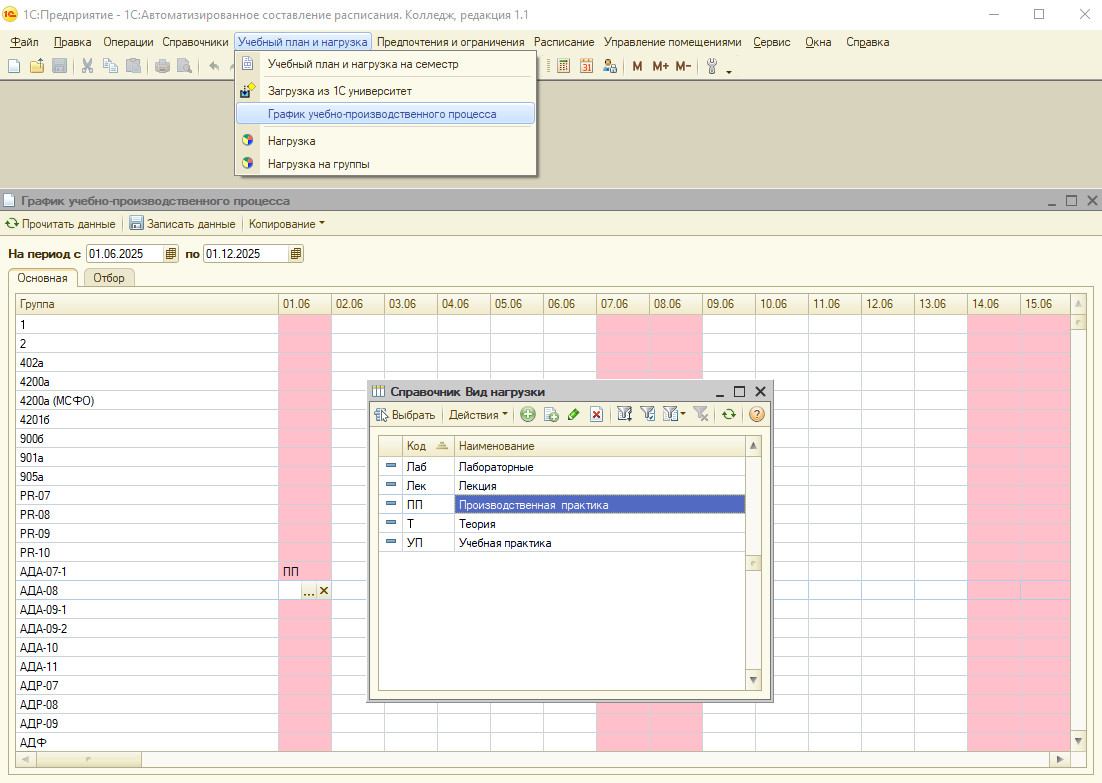The height and width of the screenshot is (783, 1102).
Task: Open the Расписание menu
Action: [564, 42]
